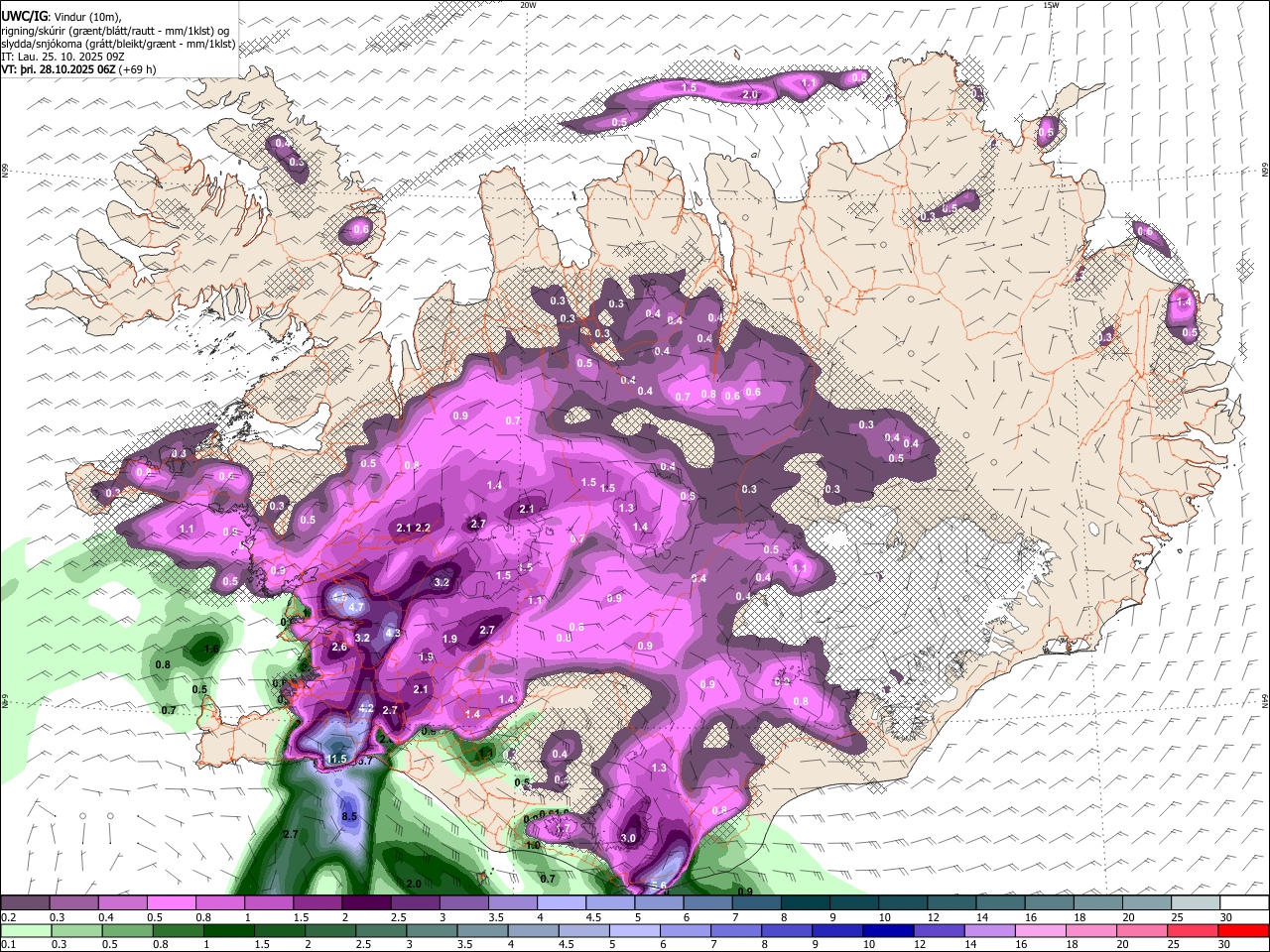
Task: Click the lavender 4–4.5 snow legend swatch
Action: [x=563, y=902]
